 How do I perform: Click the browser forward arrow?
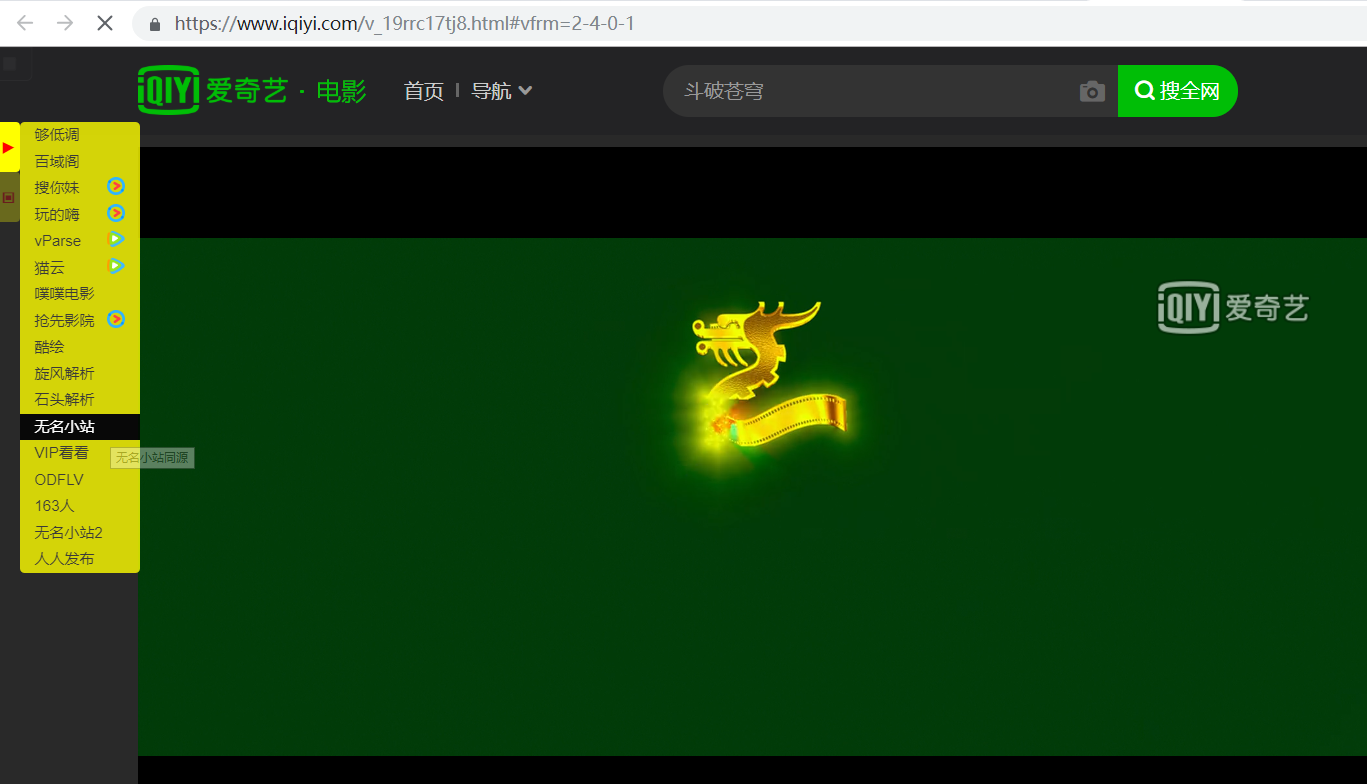[x=65, y=22]
